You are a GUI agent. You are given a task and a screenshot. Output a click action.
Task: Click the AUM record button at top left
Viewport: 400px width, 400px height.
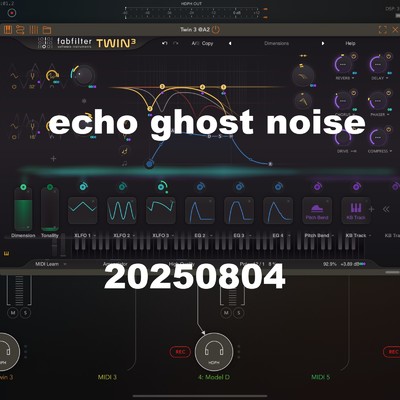12,13
